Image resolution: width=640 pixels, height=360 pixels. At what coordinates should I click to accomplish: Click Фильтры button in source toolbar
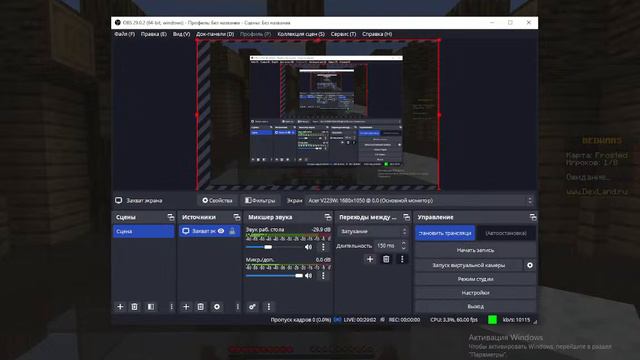point(260,200)
